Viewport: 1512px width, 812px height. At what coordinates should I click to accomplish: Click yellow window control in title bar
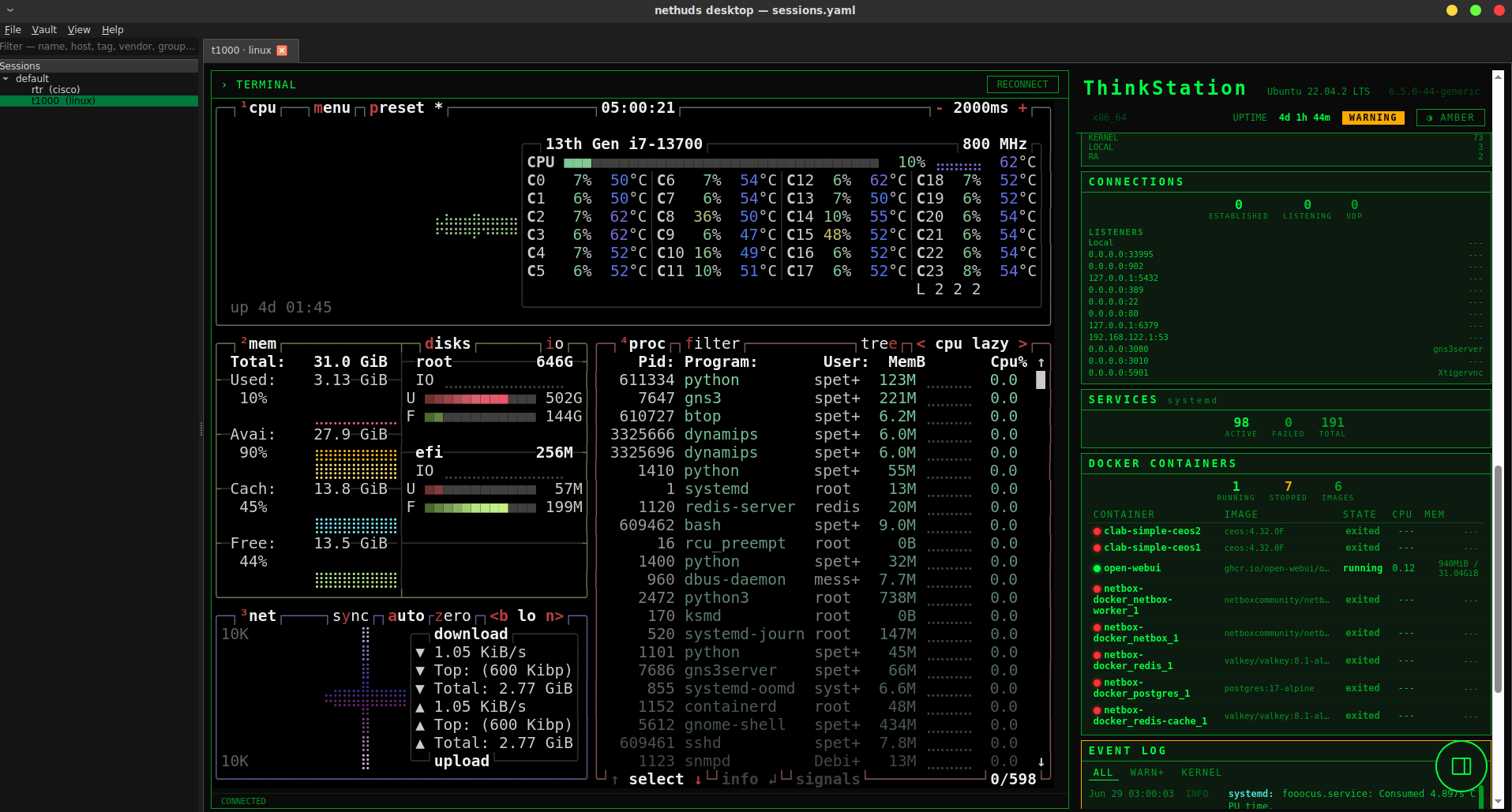point(1451,10)
